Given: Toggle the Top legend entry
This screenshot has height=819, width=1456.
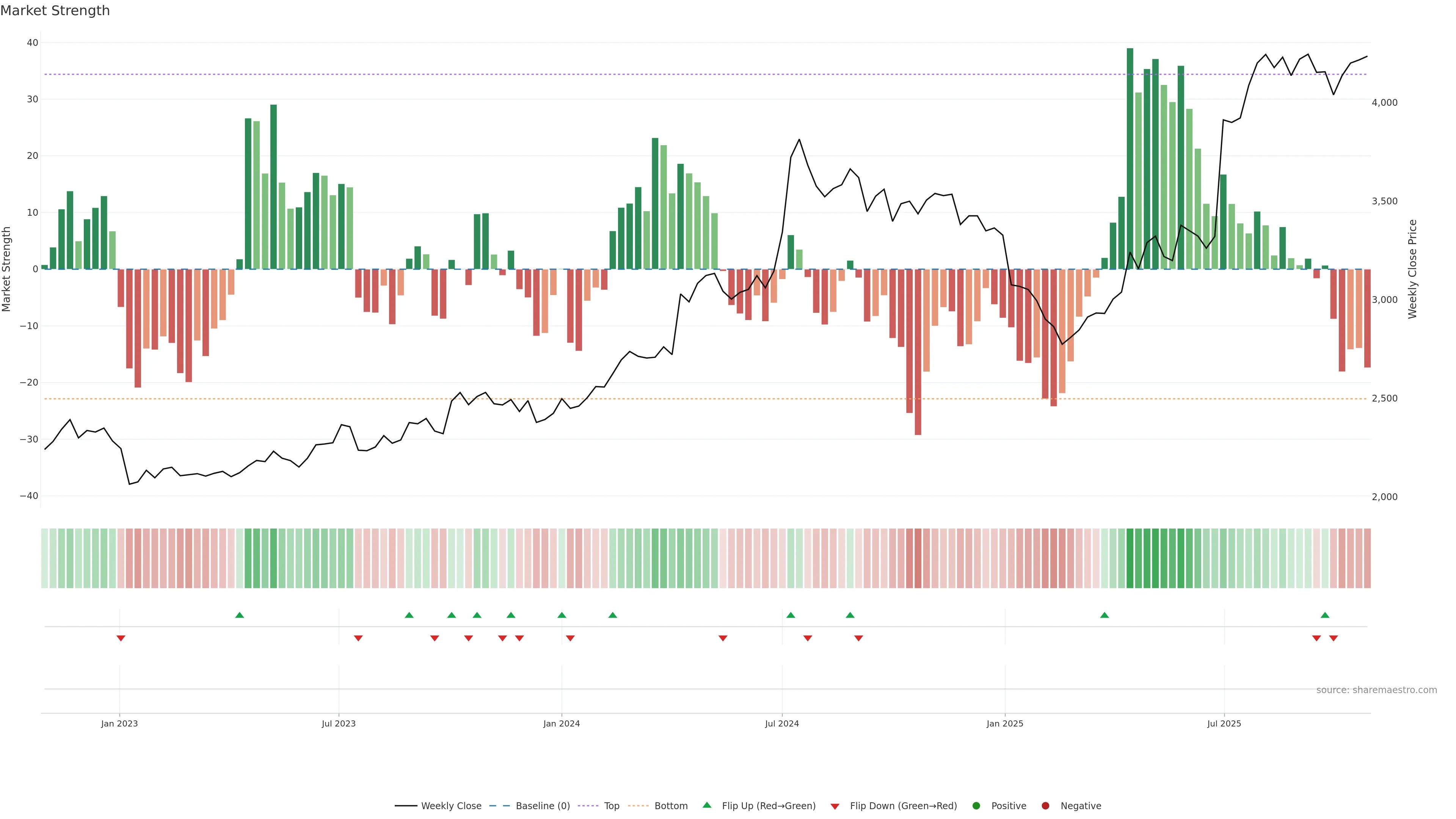Looking at the screenshot, I should [x=612, y=805].
